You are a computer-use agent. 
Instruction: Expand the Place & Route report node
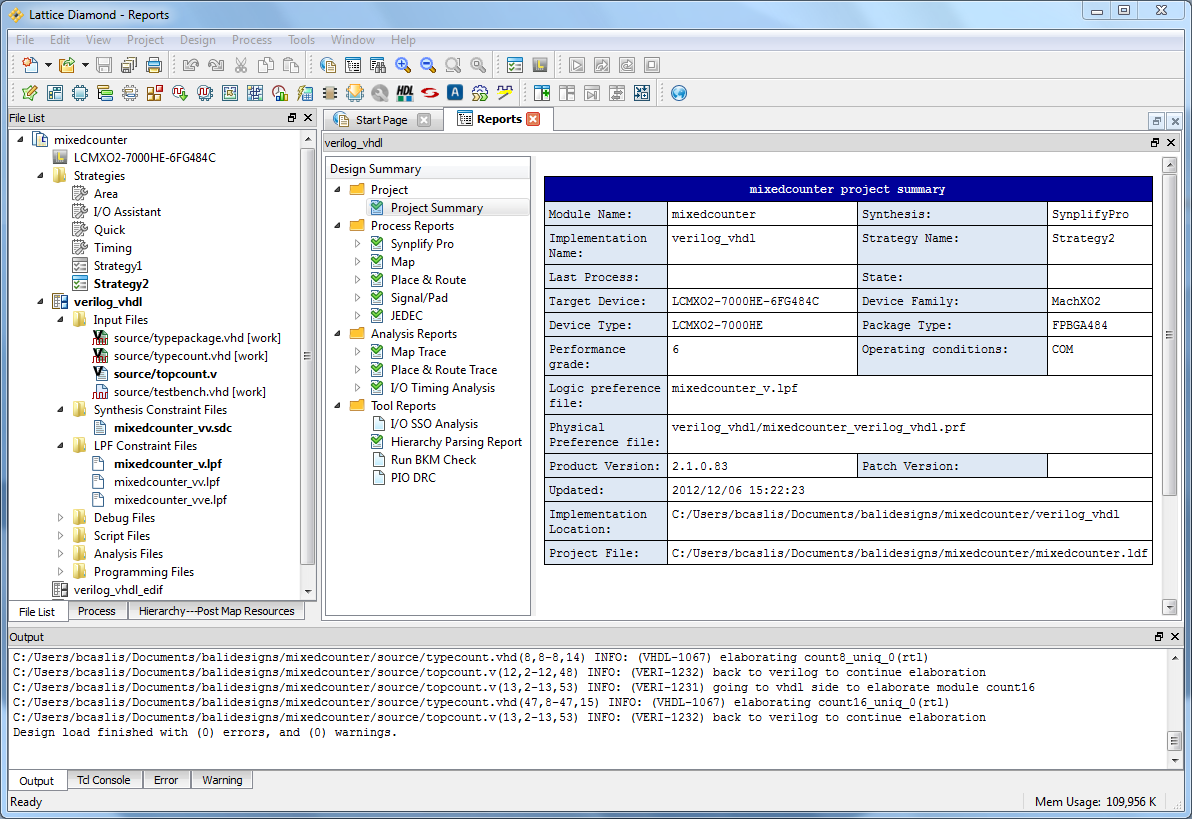coord(358,280)
